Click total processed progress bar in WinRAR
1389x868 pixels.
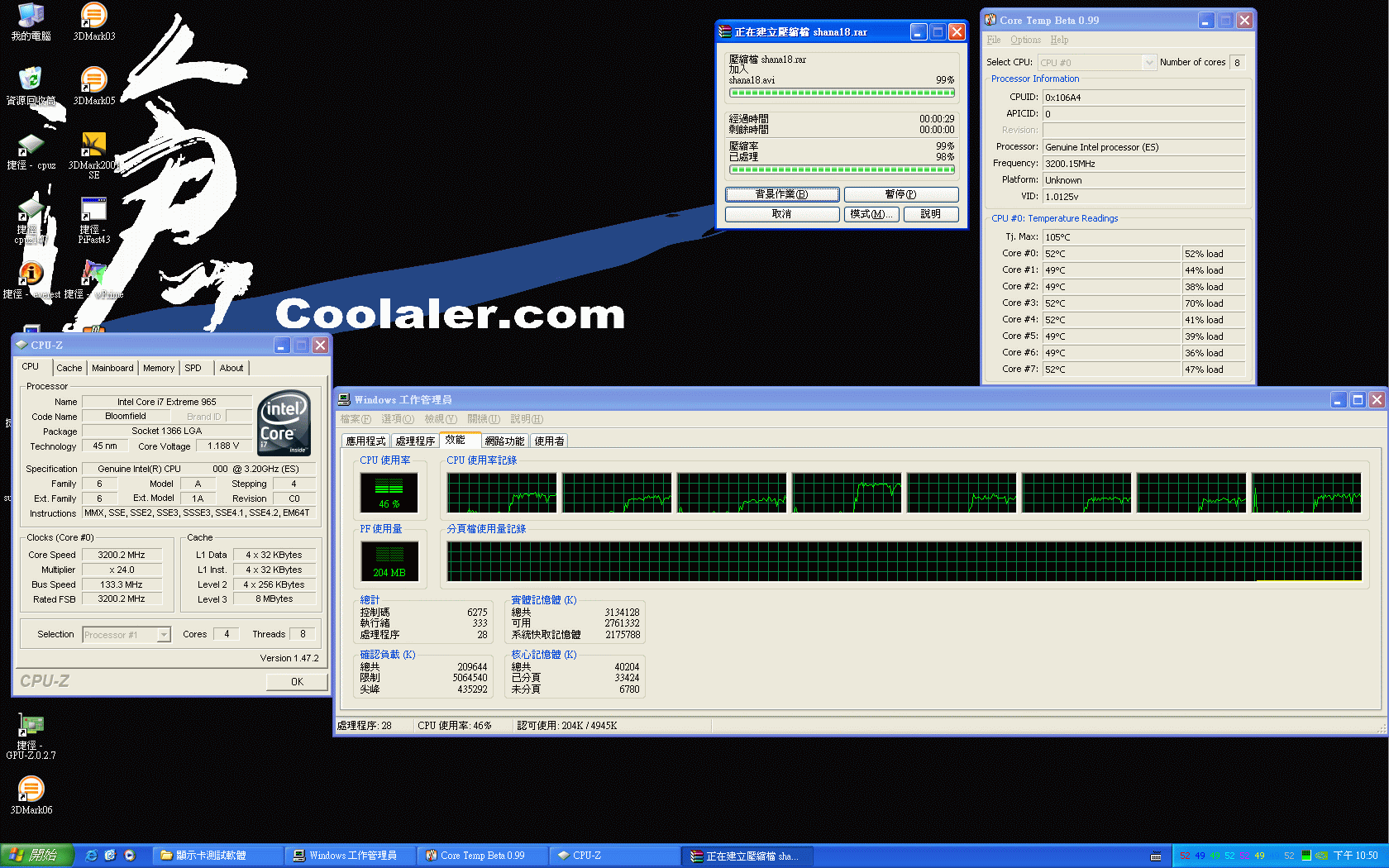842,169
